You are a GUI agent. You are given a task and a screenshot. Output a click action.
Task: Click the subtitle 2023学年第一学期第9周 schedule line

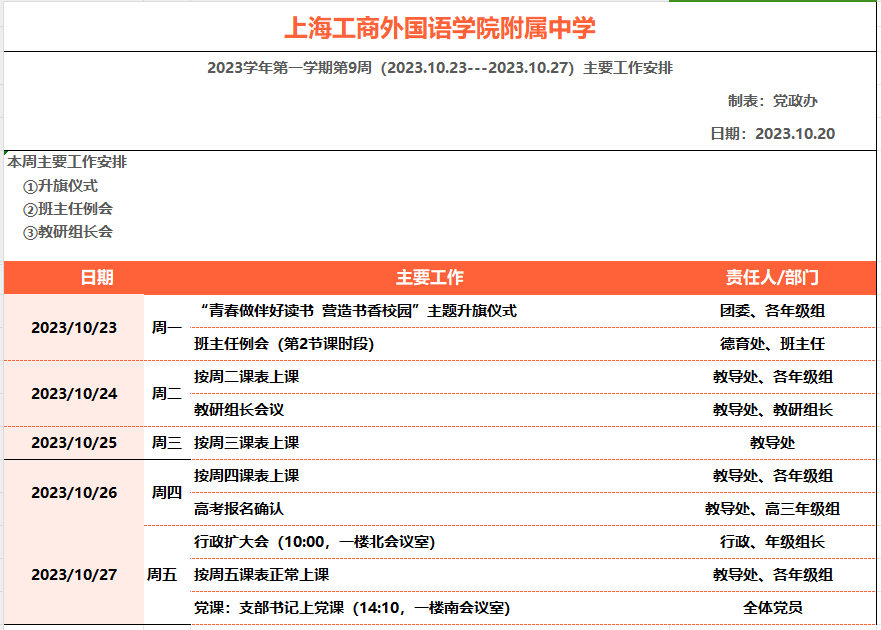click(439, 68)
